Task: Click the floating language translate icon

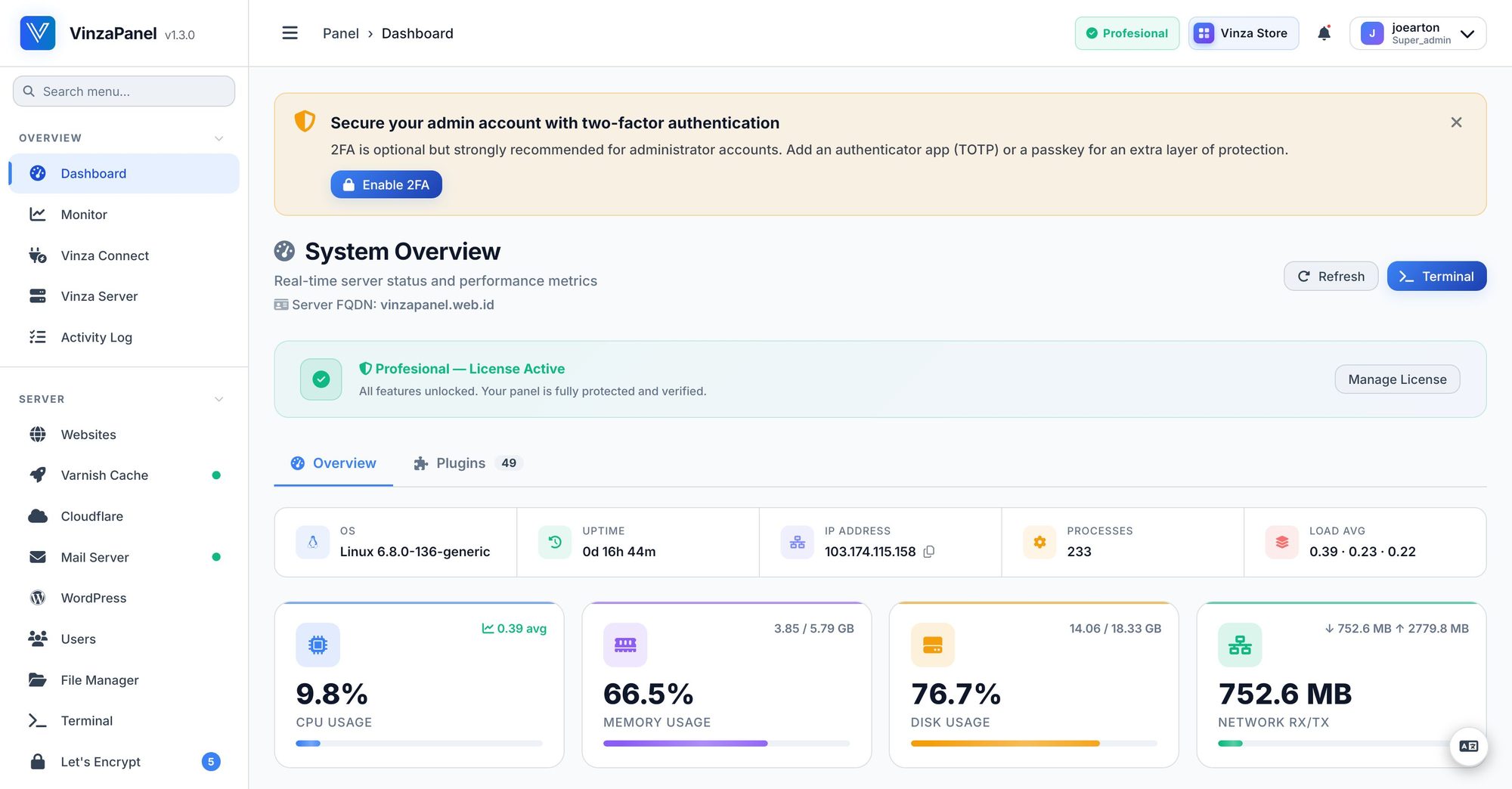Action: 1468,746
